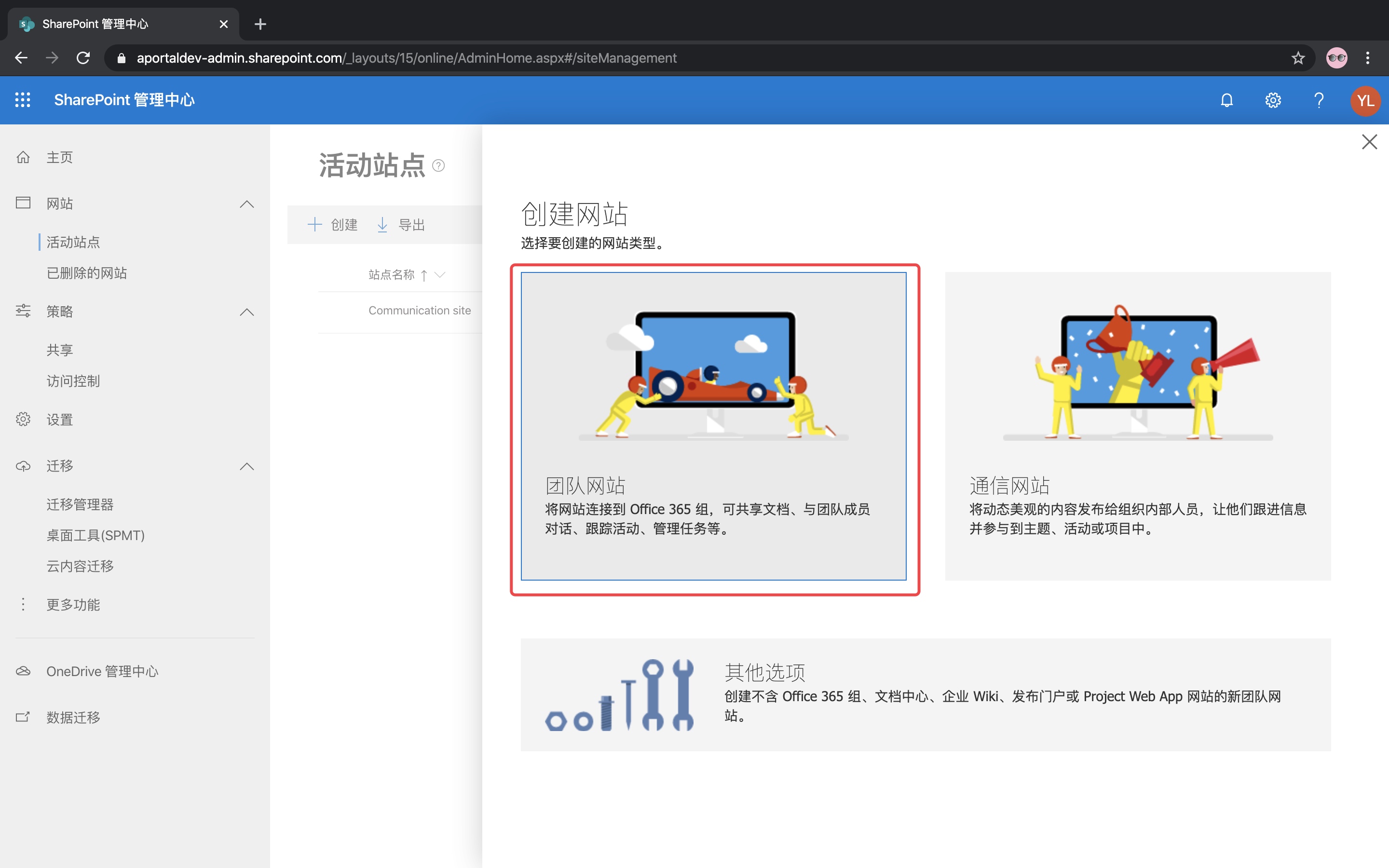This screenshot has width=1389, height=868.
Task: Click the cloud icon beside OneDrive 管理中心
Action: click(23, 670)
